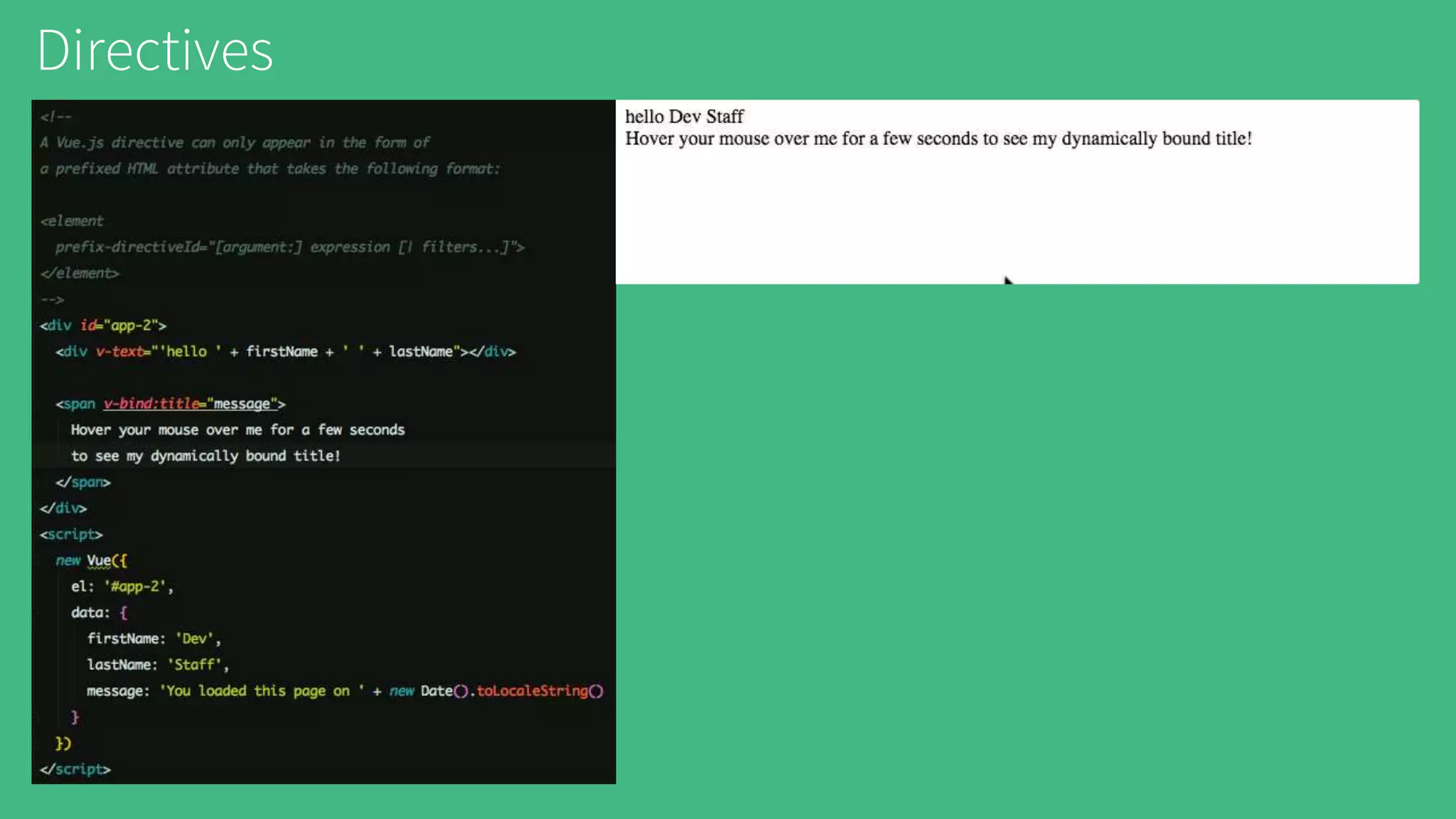Click the "A Vue.js directive" comment line
The height and width of the screenshot is (819, 1456).
click(235, 143)
